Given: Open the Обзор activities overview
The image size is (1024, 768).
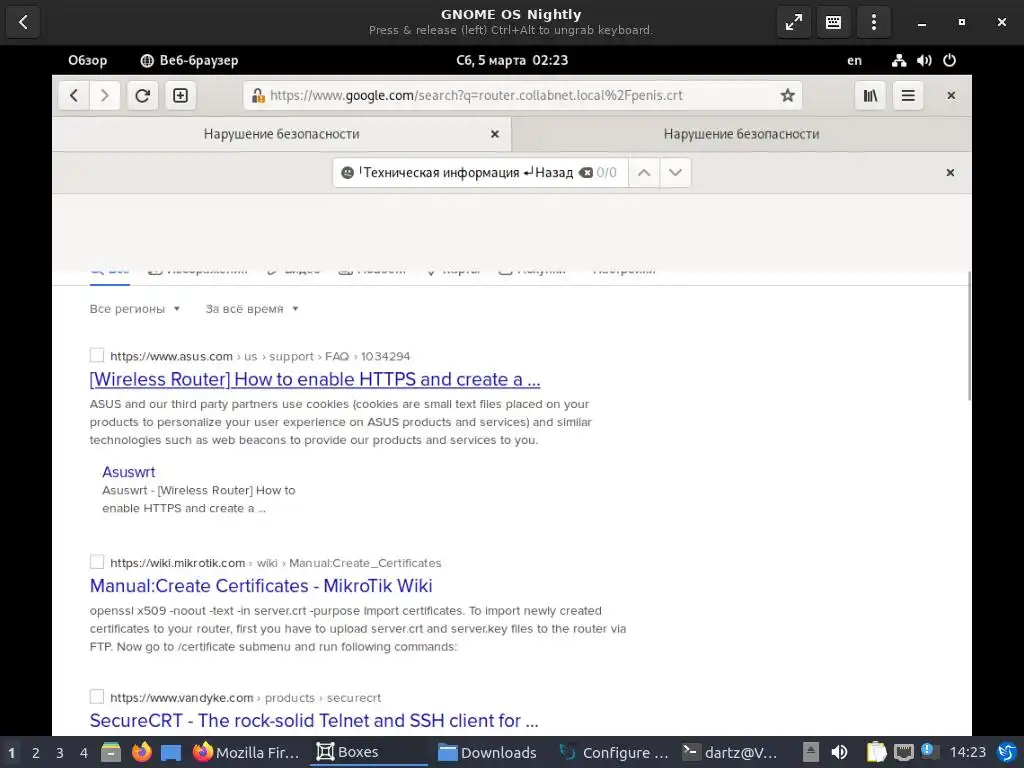Looking at the screenshot, I should pyautogui.click(x=88, y=61).
